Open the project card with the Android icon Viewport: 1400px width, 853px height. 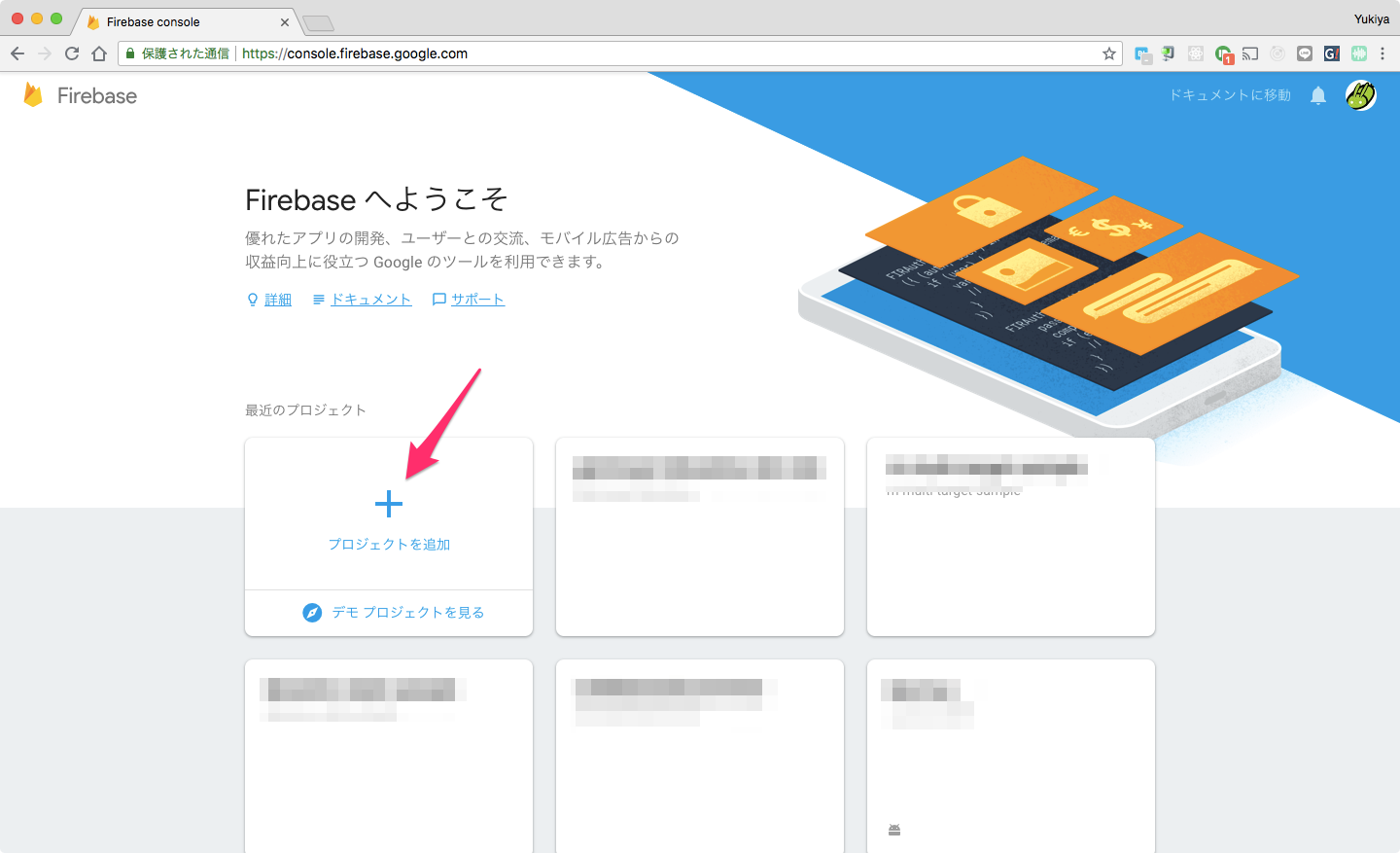[x=1011, y=756]
